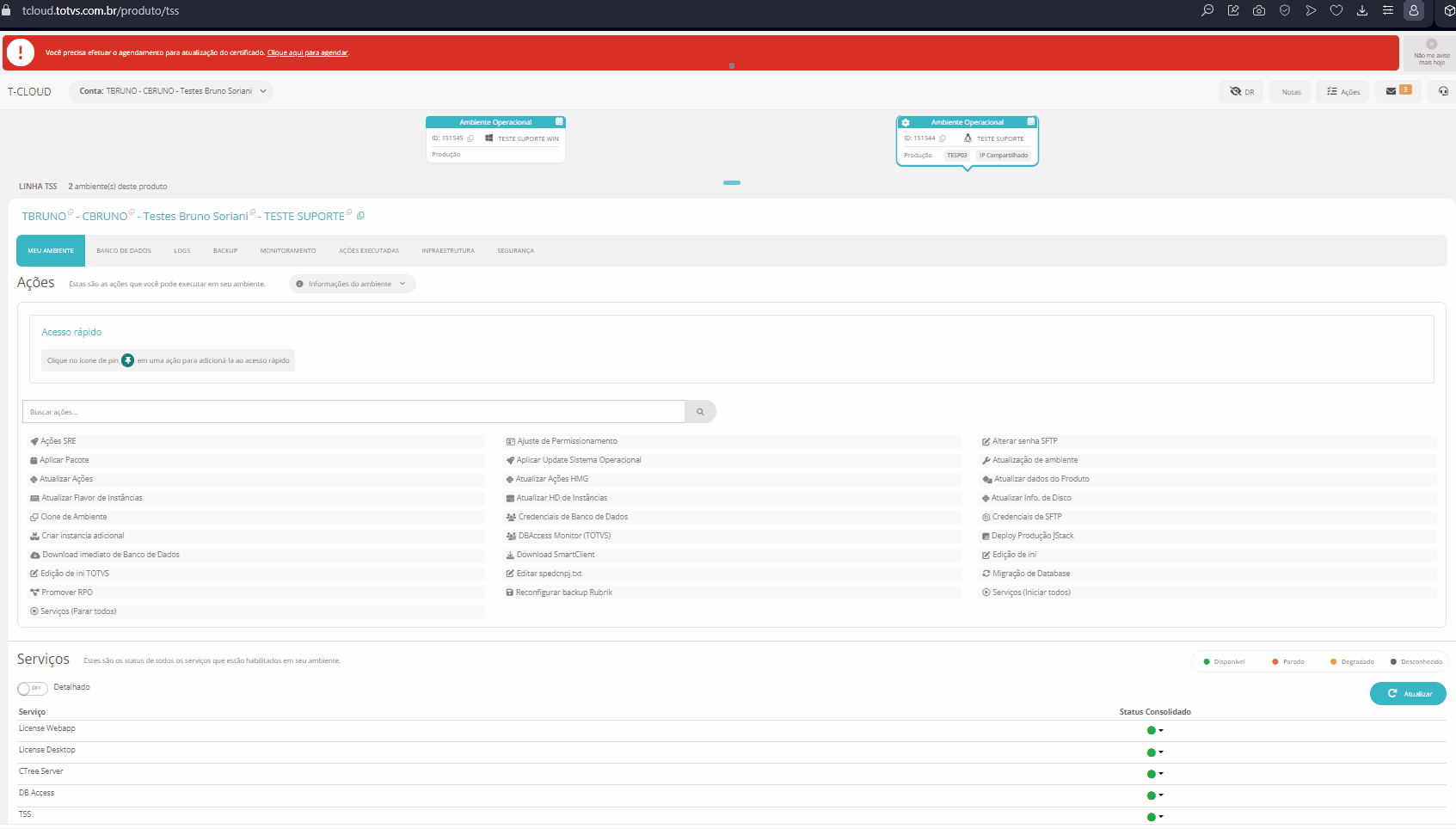Open the messages envelope with 3 notifications
Screen dimensions: 1456x829
(1398, 91)
